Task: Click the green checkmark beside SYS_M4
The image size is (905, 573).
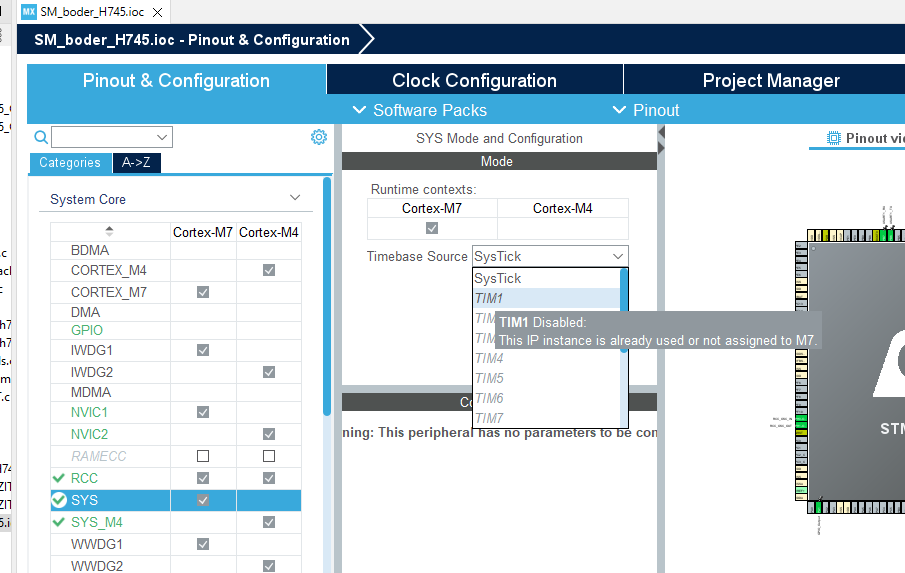Action: (58, 522)
